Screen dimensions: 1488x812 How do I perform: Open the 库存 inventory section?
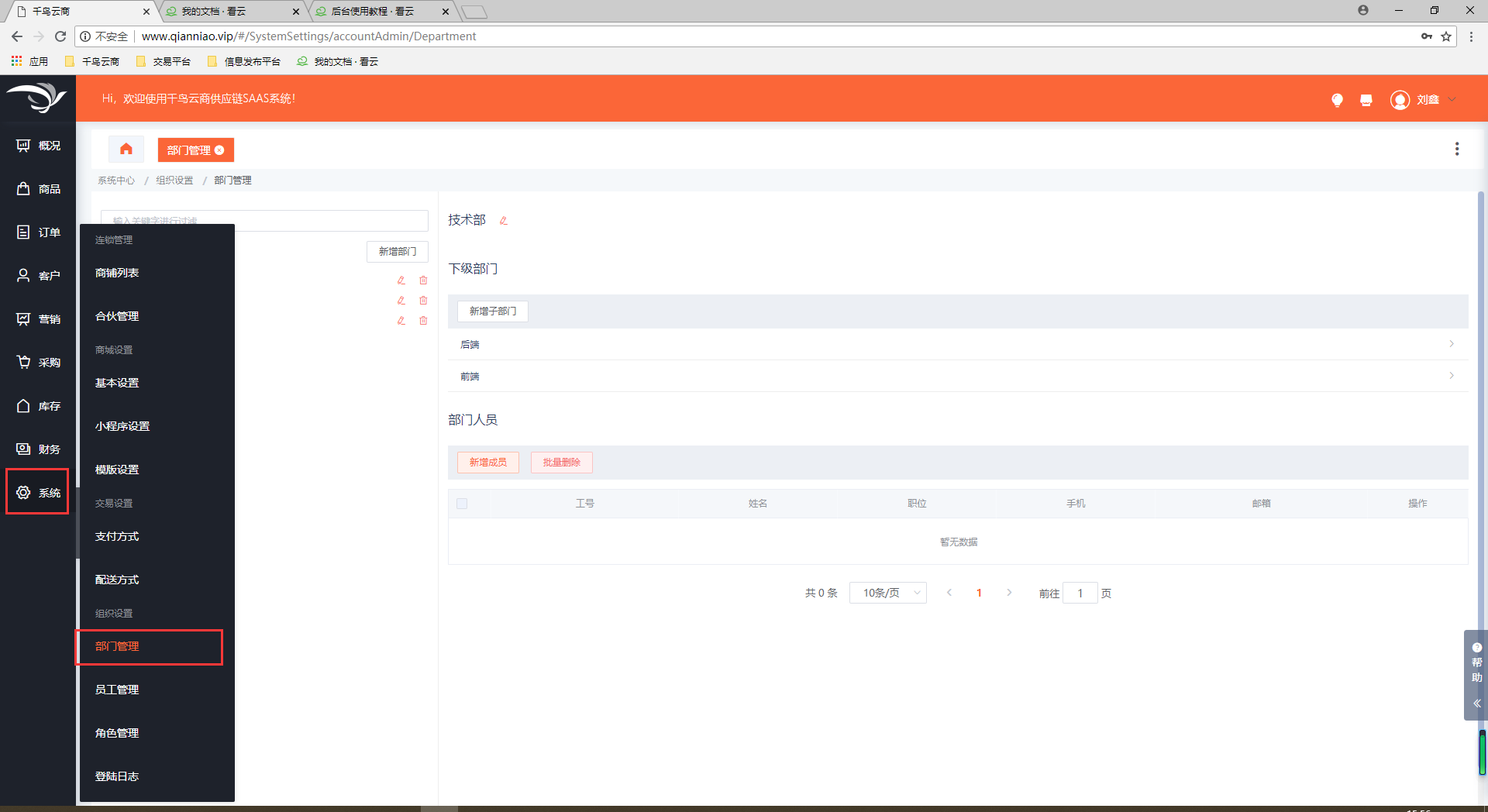pyautogui.click(x=38, y=406)
